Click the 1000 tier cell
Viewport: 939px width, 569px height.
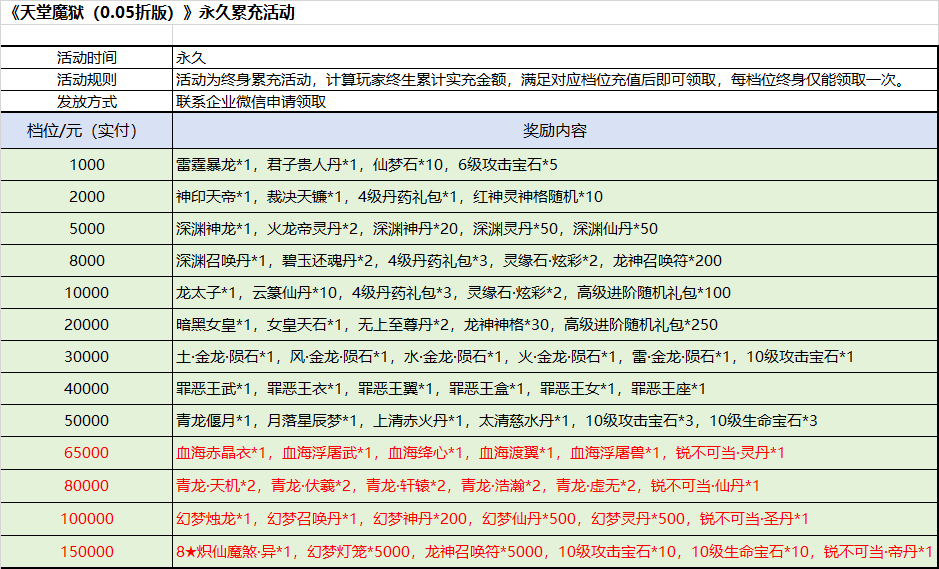pyautogui.click(x=86, y=164)
